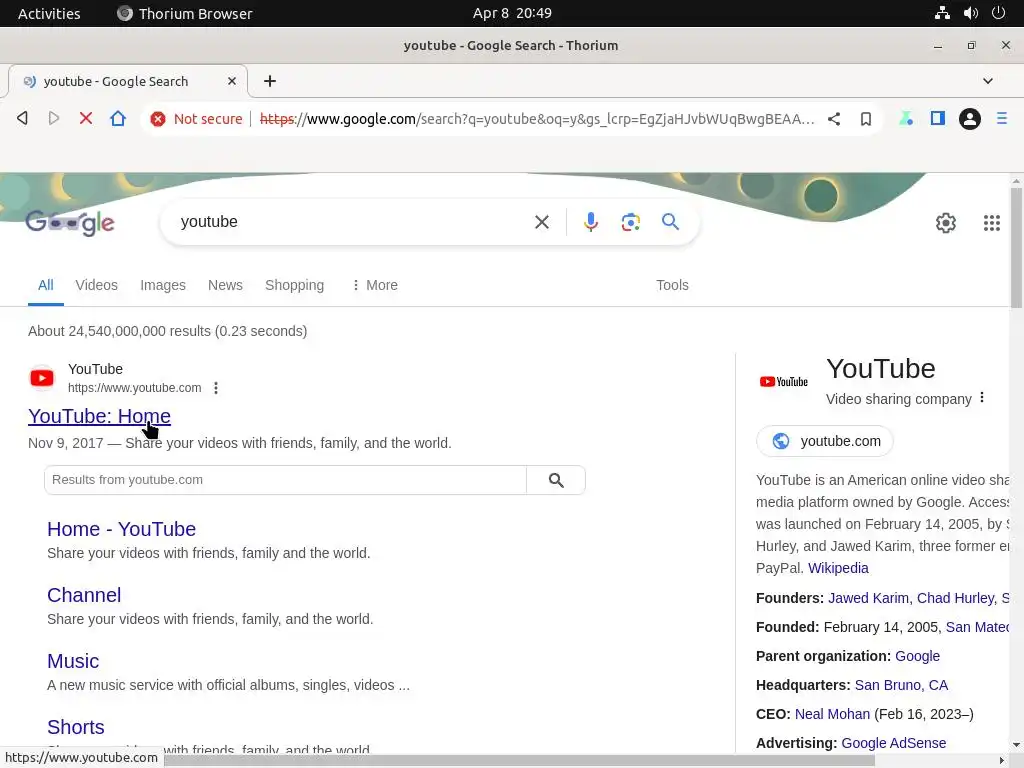Open the San Bruno, CA headquarters link
Screen dimensions: 1024x768
tap(901, 685)
